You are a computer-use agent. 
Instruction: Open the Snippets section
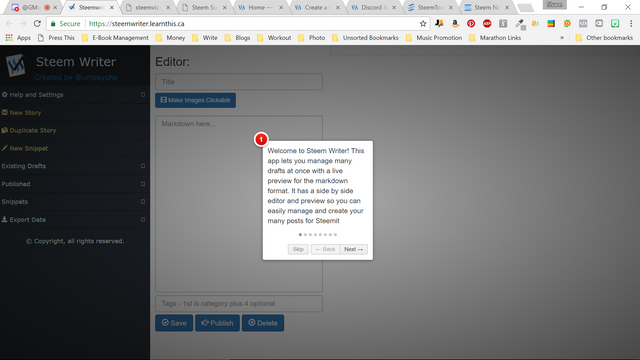point(15,202)
